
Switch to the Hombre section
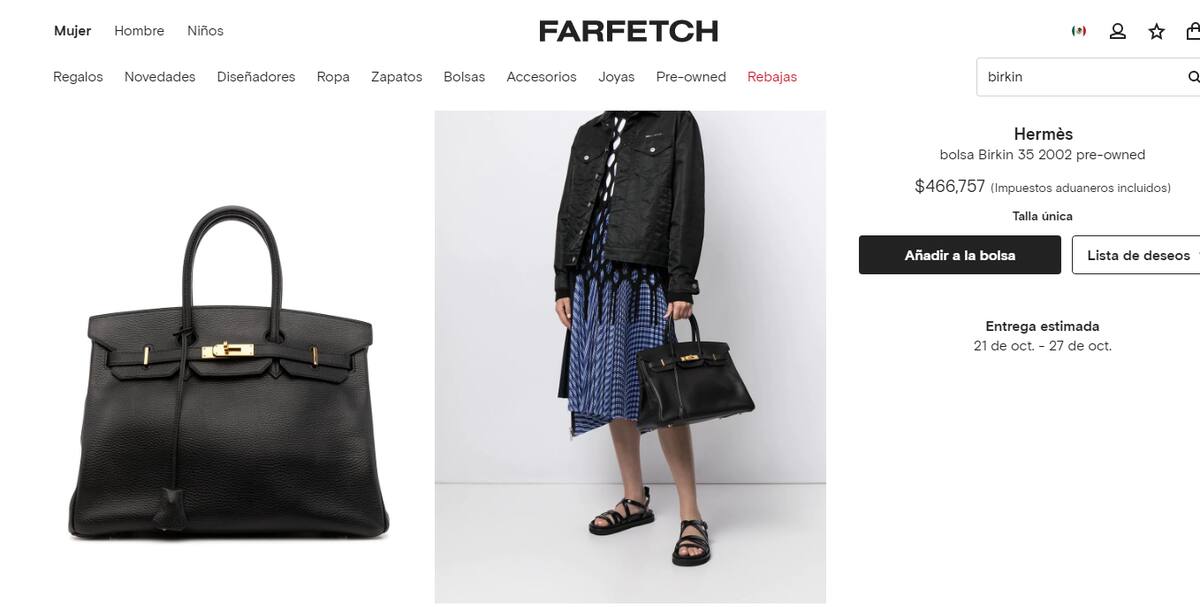[139, 31]
